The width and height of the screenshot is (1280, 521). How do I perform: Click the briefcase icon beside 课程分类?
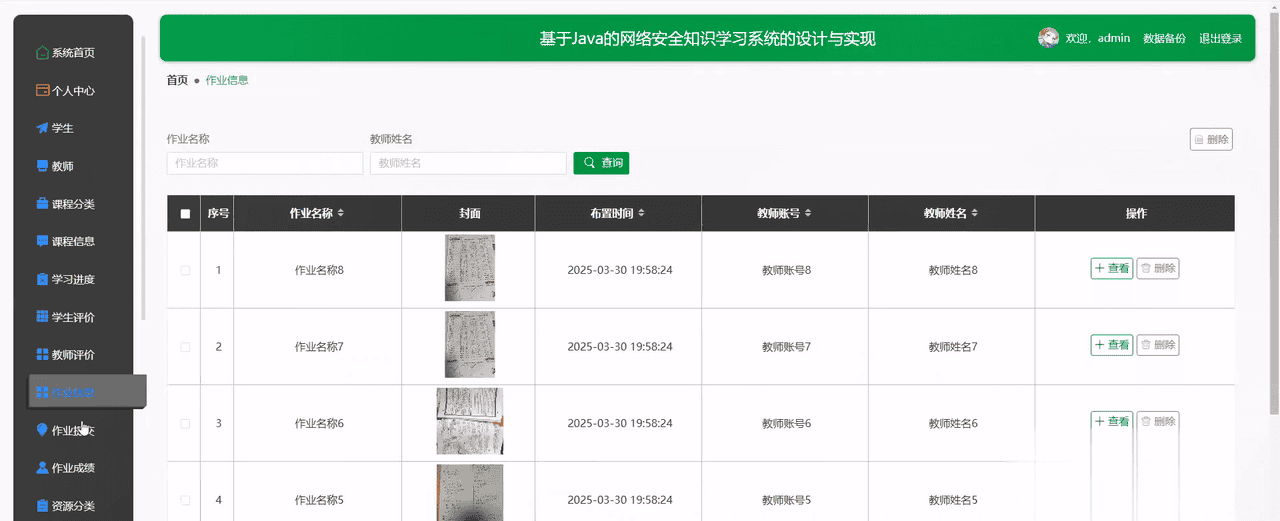42,203
